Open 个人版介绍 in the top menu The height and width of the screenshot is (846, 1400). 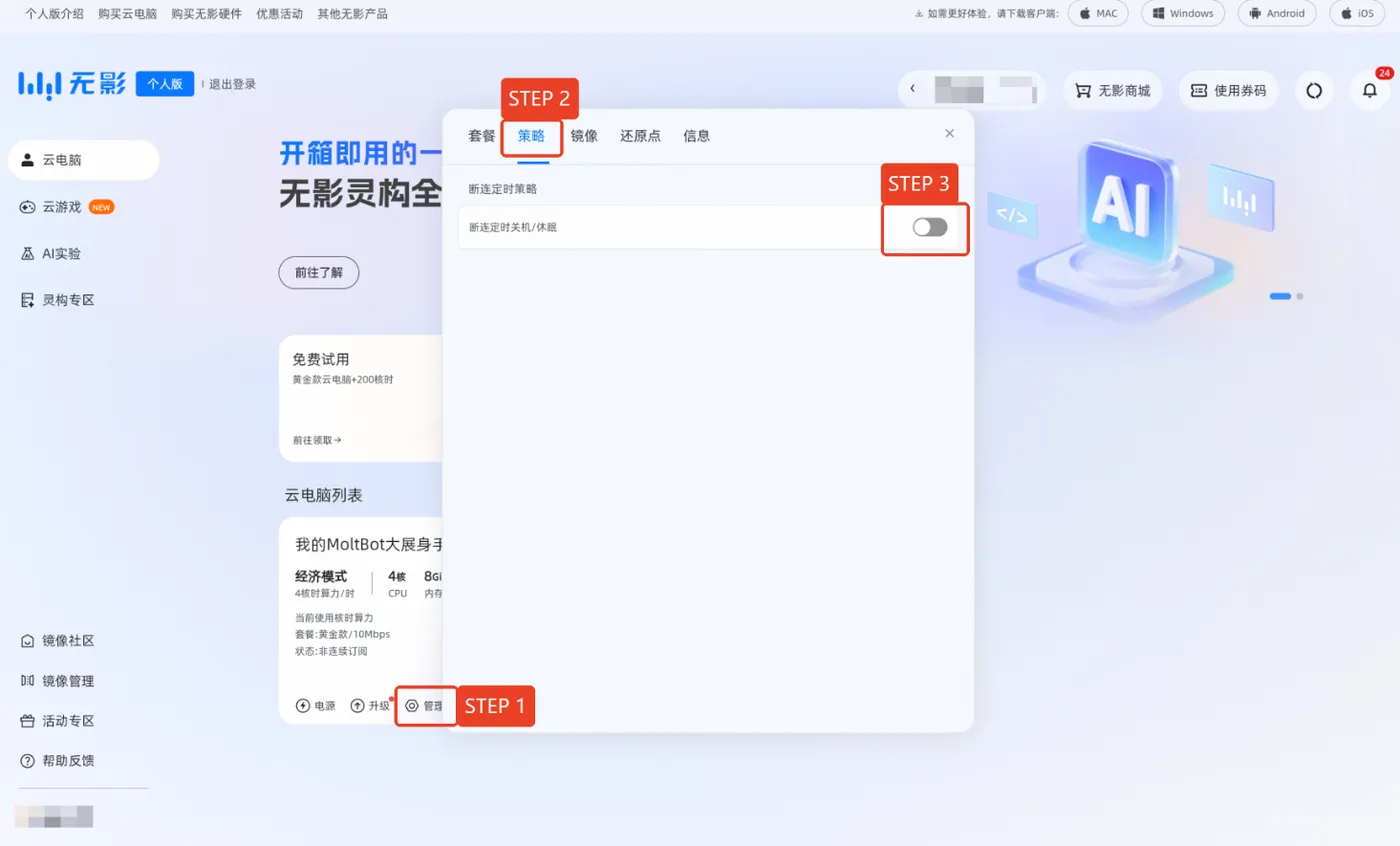(54, 14)
